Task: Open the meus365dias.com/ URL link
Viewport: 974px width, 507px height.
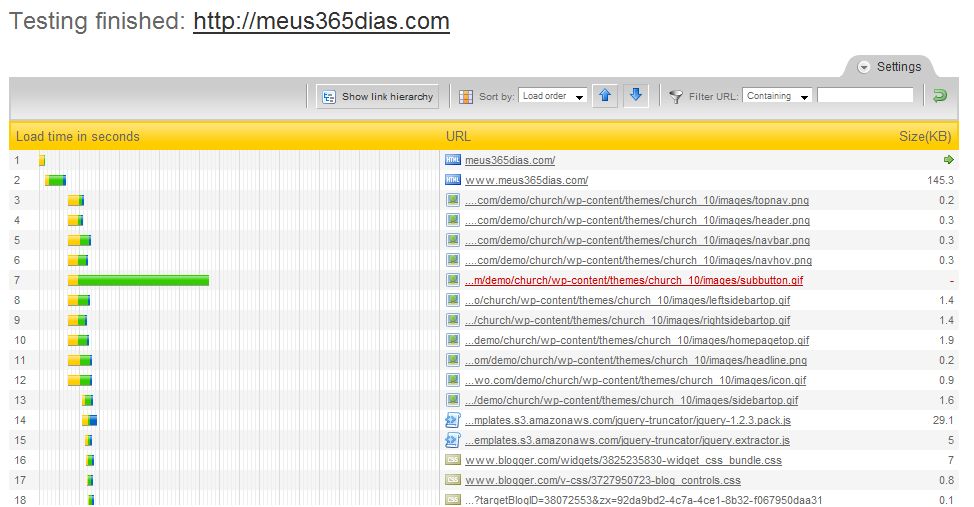Action: coord(510,160)
